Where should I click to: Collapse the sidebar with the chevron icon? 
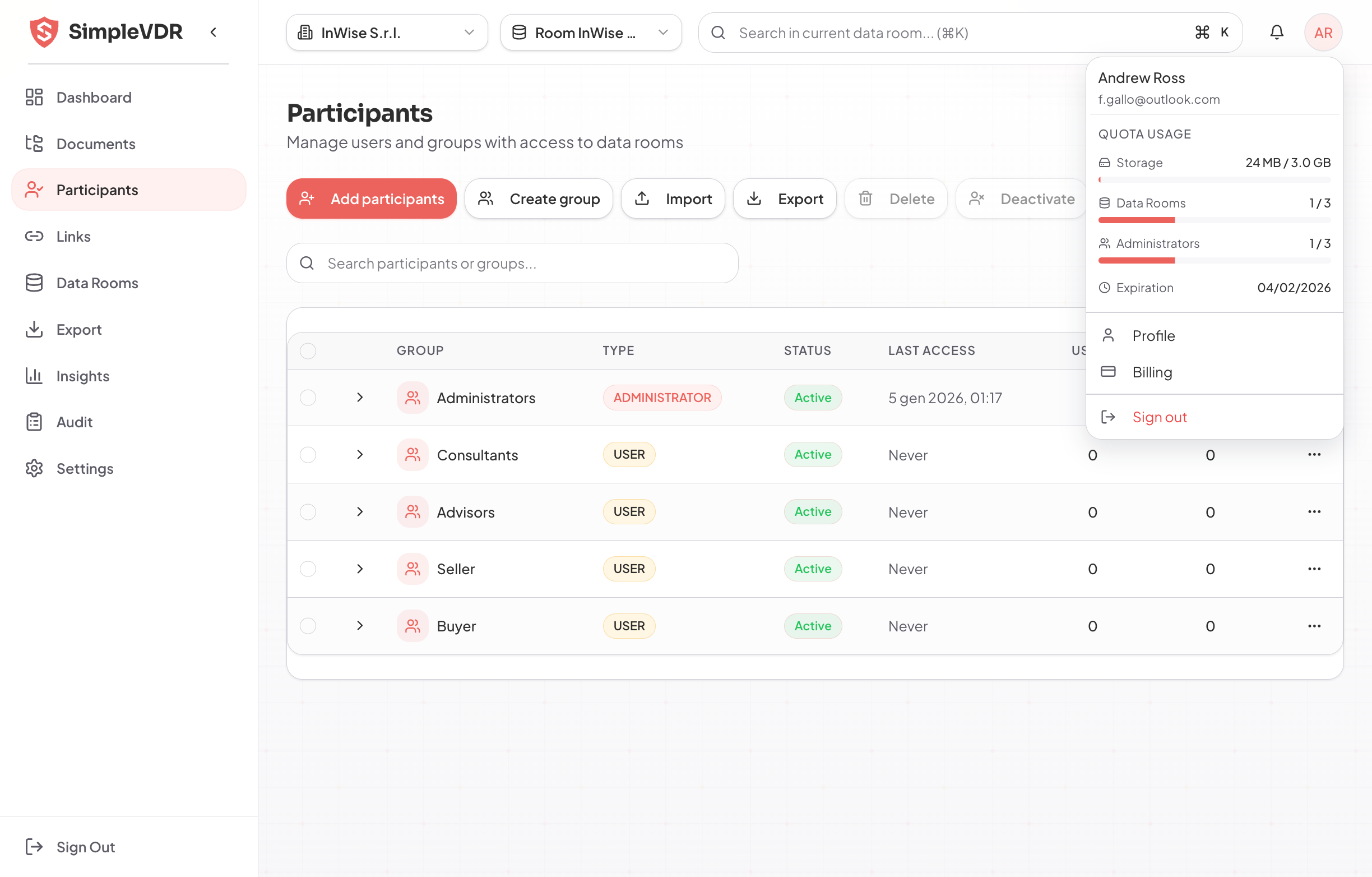tap(214, 33)
